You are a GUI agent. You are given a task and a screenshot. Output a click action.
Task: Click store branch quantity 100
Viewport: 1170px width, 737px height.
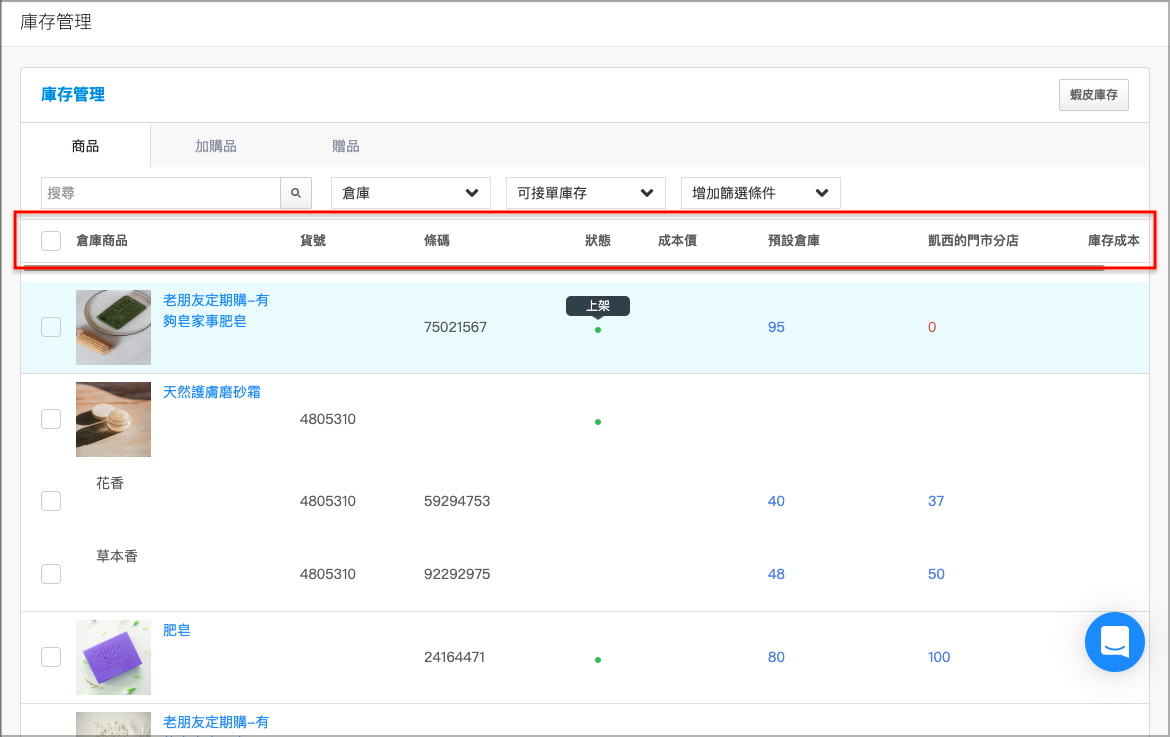coord(939,657)
